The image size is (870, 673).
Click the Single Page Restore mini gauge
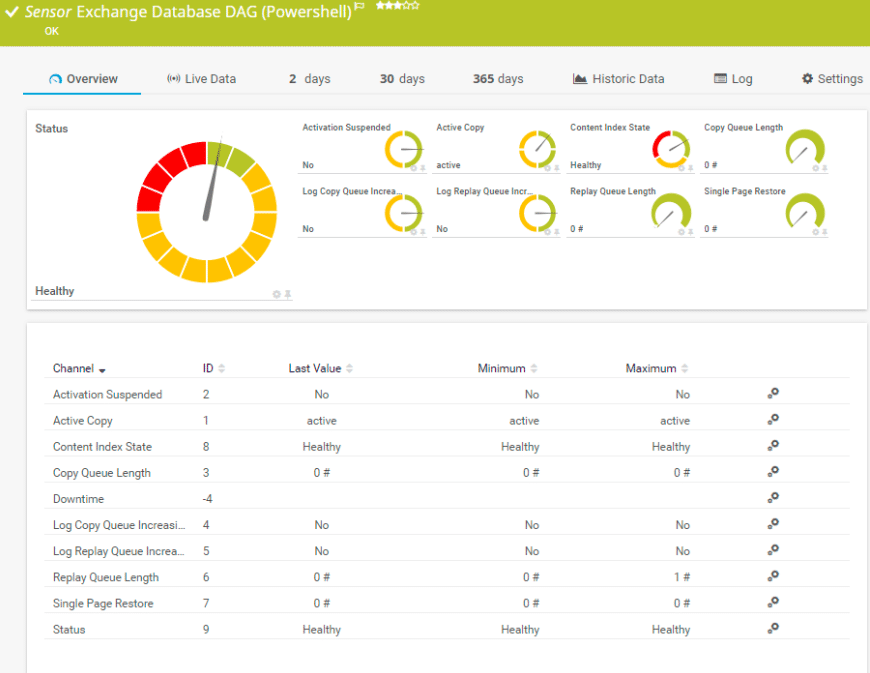(x=805, y=212)
